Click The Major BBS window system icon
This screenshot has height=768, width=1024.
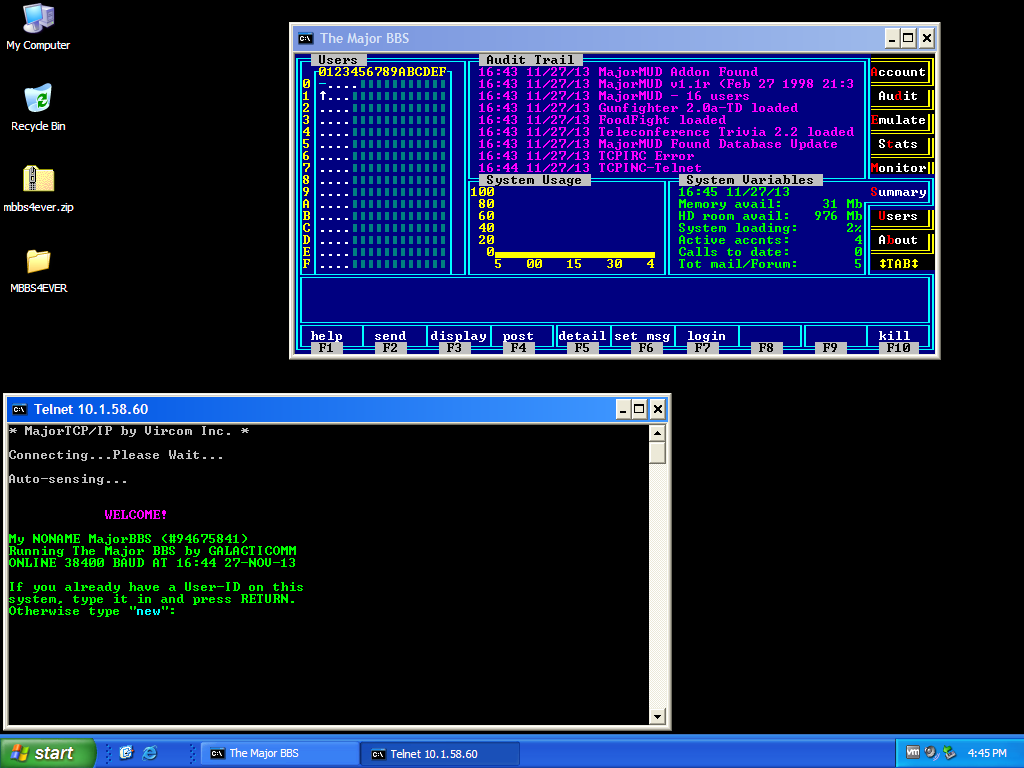(x=305, y=39)
